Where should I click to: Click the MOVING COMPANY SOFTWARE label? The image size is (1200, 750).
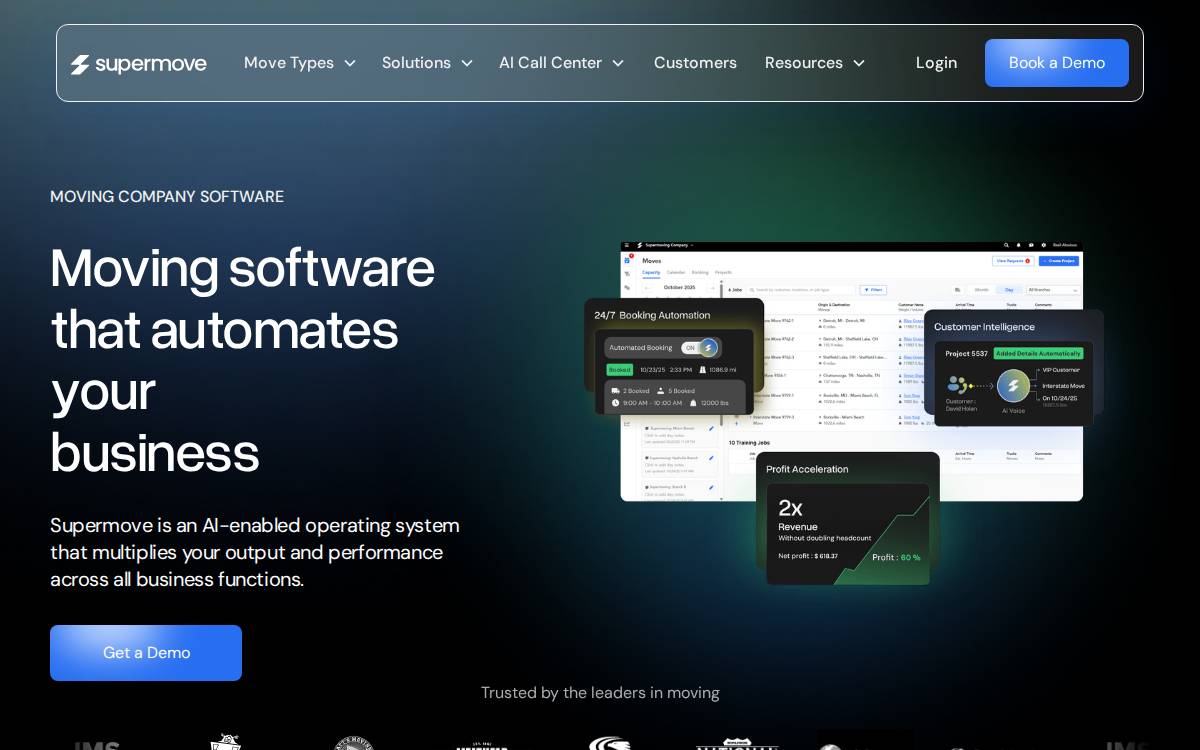(167, 197)
